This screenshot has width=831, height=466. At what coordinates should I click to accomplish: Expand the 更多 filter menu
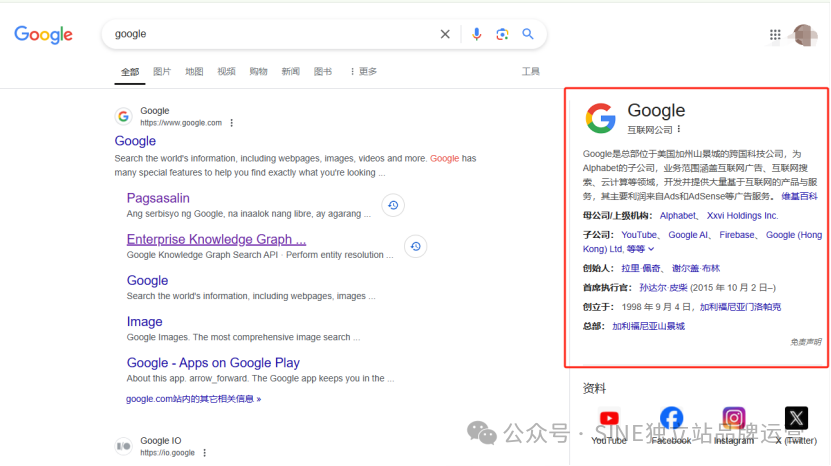tap(363, 72)
